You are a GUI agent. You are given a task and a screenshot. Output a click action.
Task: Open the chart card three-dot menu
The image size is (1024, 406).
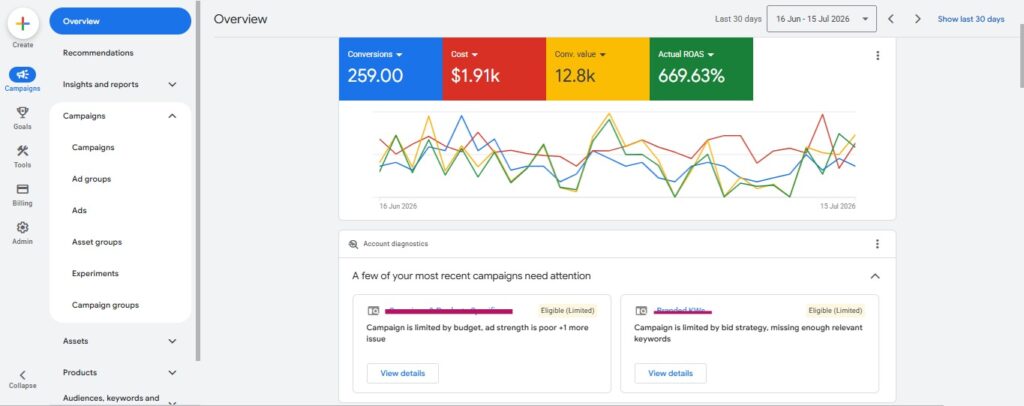pos(877,55)
